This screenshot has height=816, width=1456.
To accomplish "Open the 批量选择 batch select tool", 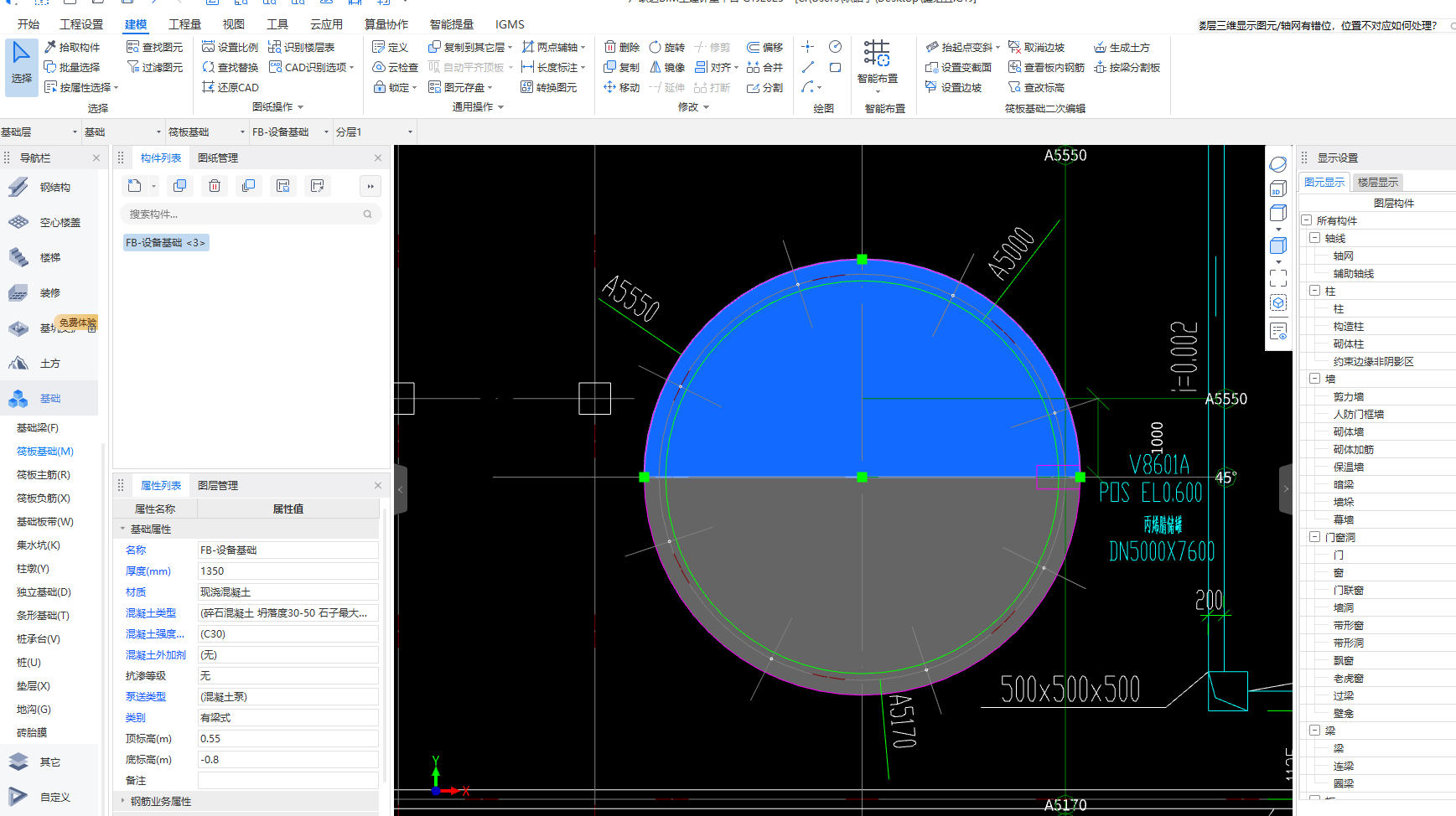I will coord(72,67).
